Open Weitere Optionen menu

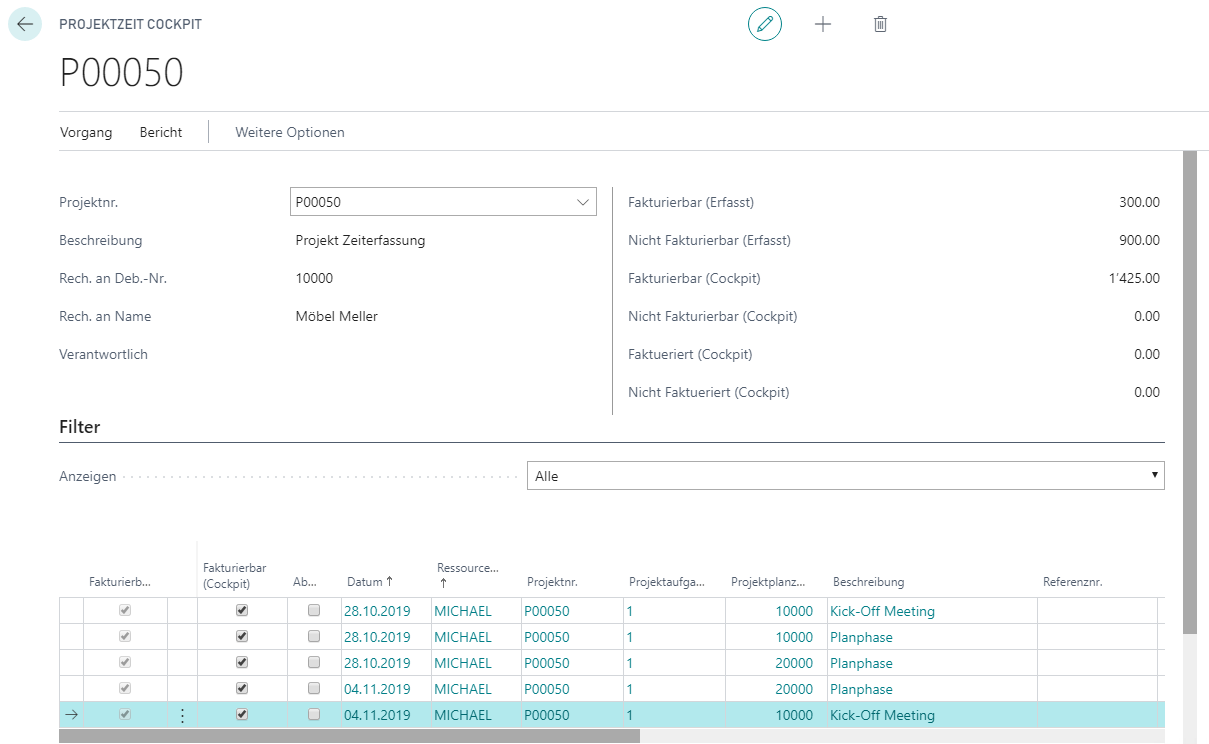[x=290, y=132]
